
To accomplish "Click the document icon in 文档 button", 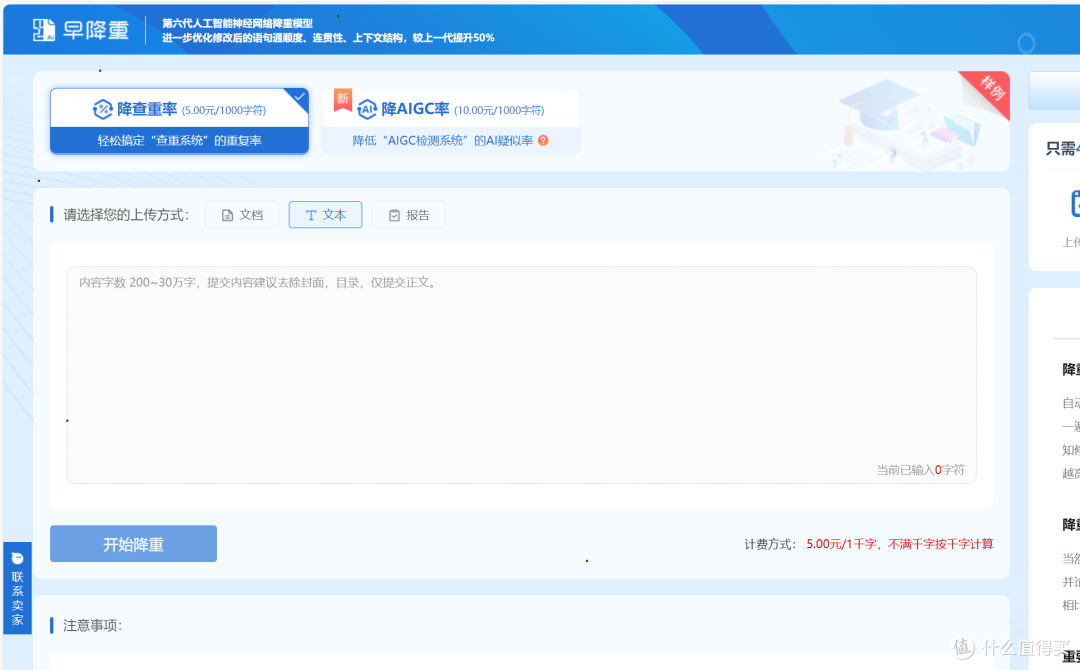I will (227, 216).
